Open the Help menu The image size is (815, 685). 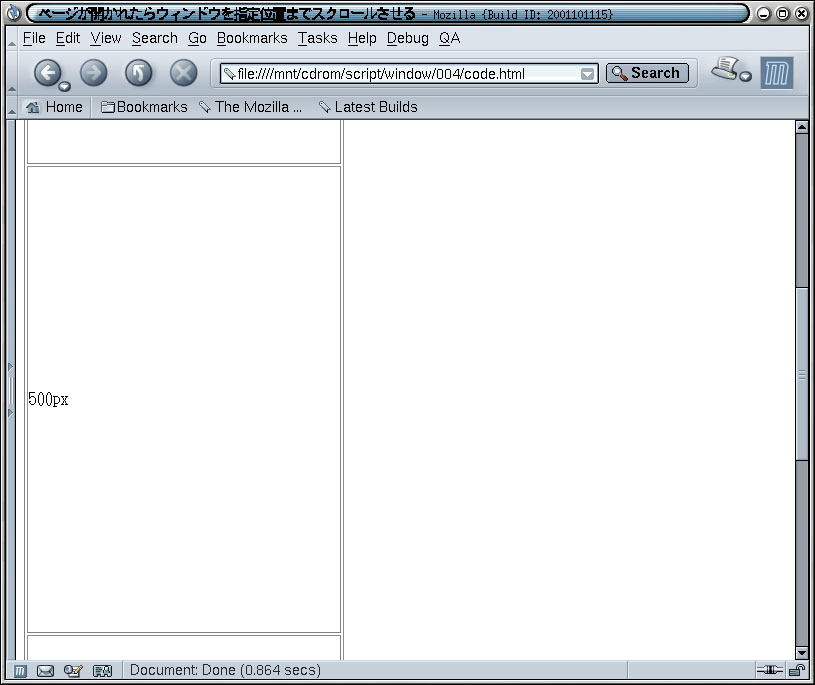(362, 38)
